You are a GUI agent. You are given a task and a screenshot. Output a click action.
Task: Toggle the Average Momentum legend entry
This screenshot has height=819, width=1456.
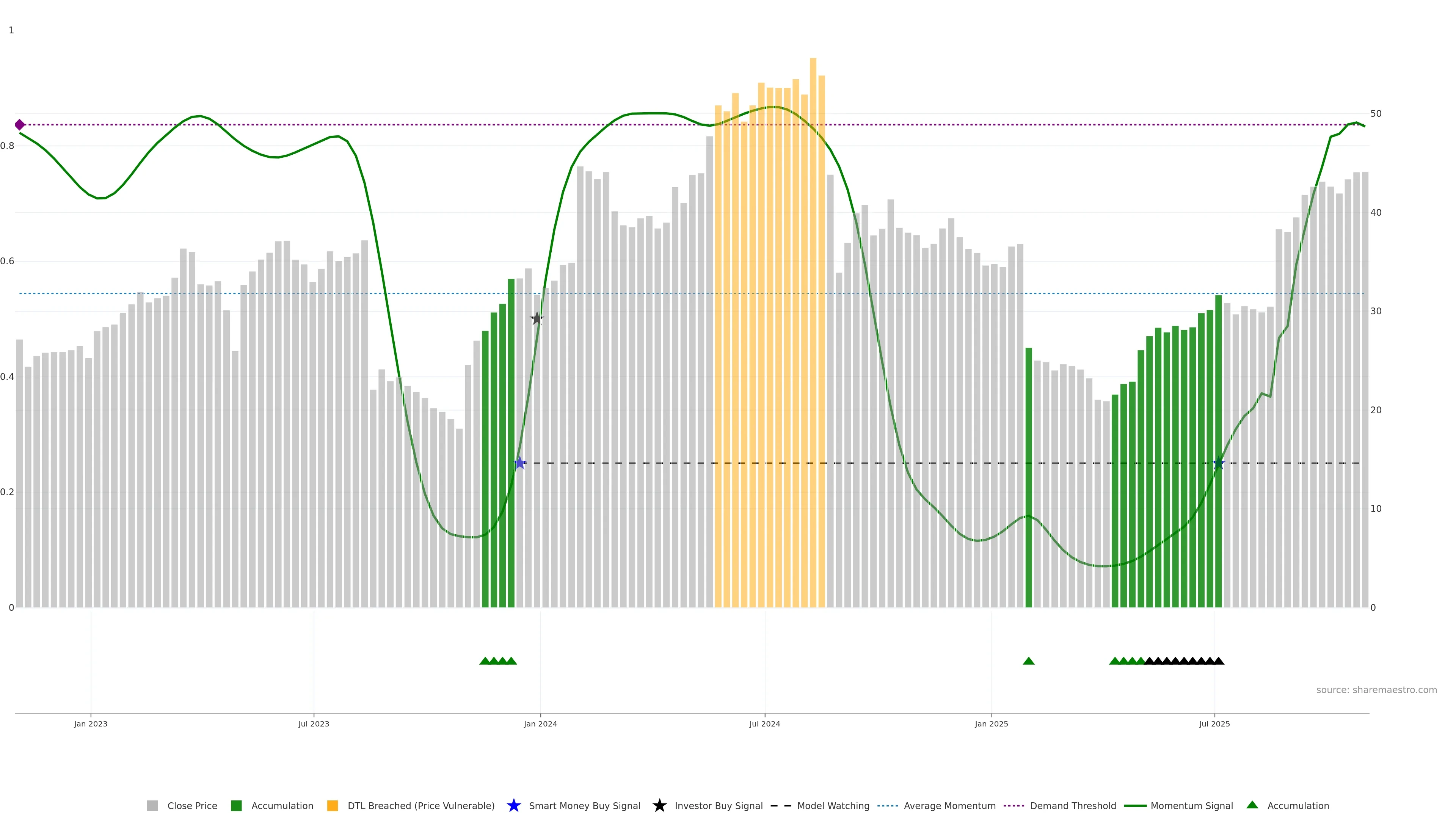(x=949, y=806)
